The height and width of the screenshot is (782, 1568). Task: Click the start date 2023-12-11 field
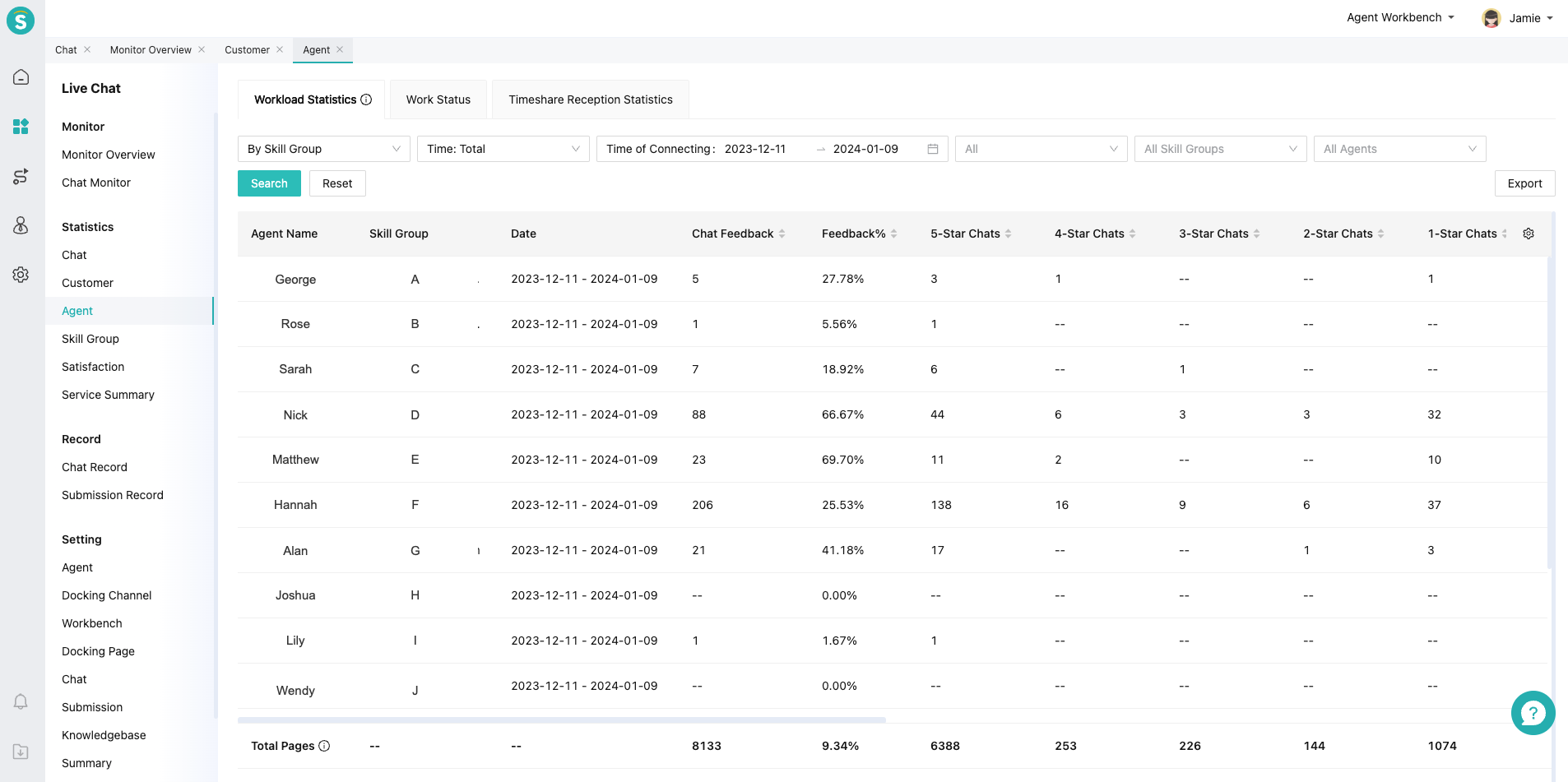tap(755, 149)
